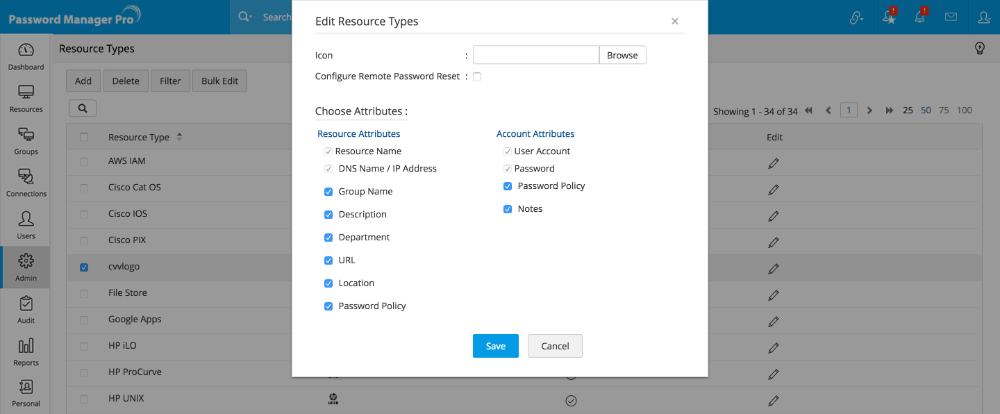Go to Resources in the sidebar

point(26,98)
